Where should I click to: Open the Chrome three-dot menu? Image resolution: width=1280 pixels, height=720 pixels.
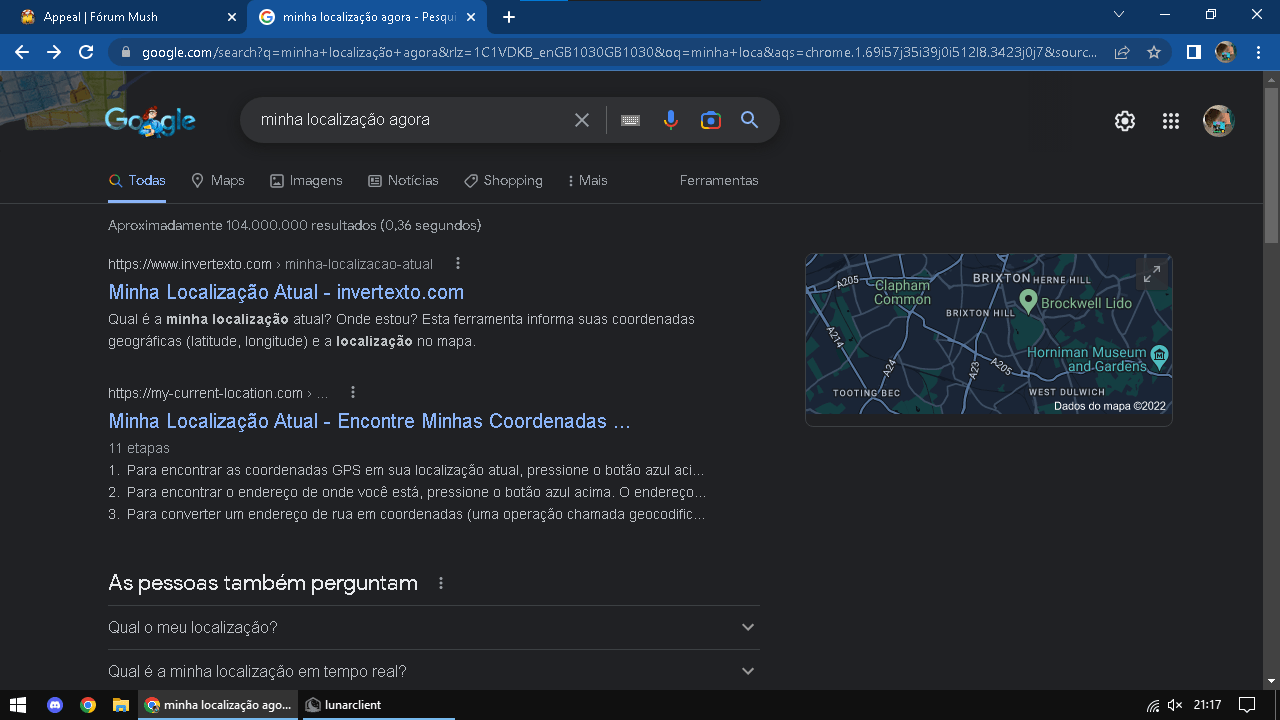[x=1257, y=52]
